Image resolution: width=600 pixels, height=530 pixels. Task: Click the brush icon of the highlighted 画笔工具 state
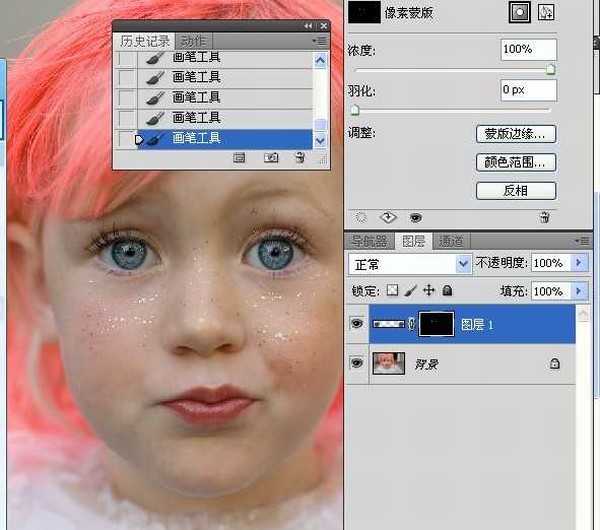click(156, 138)
